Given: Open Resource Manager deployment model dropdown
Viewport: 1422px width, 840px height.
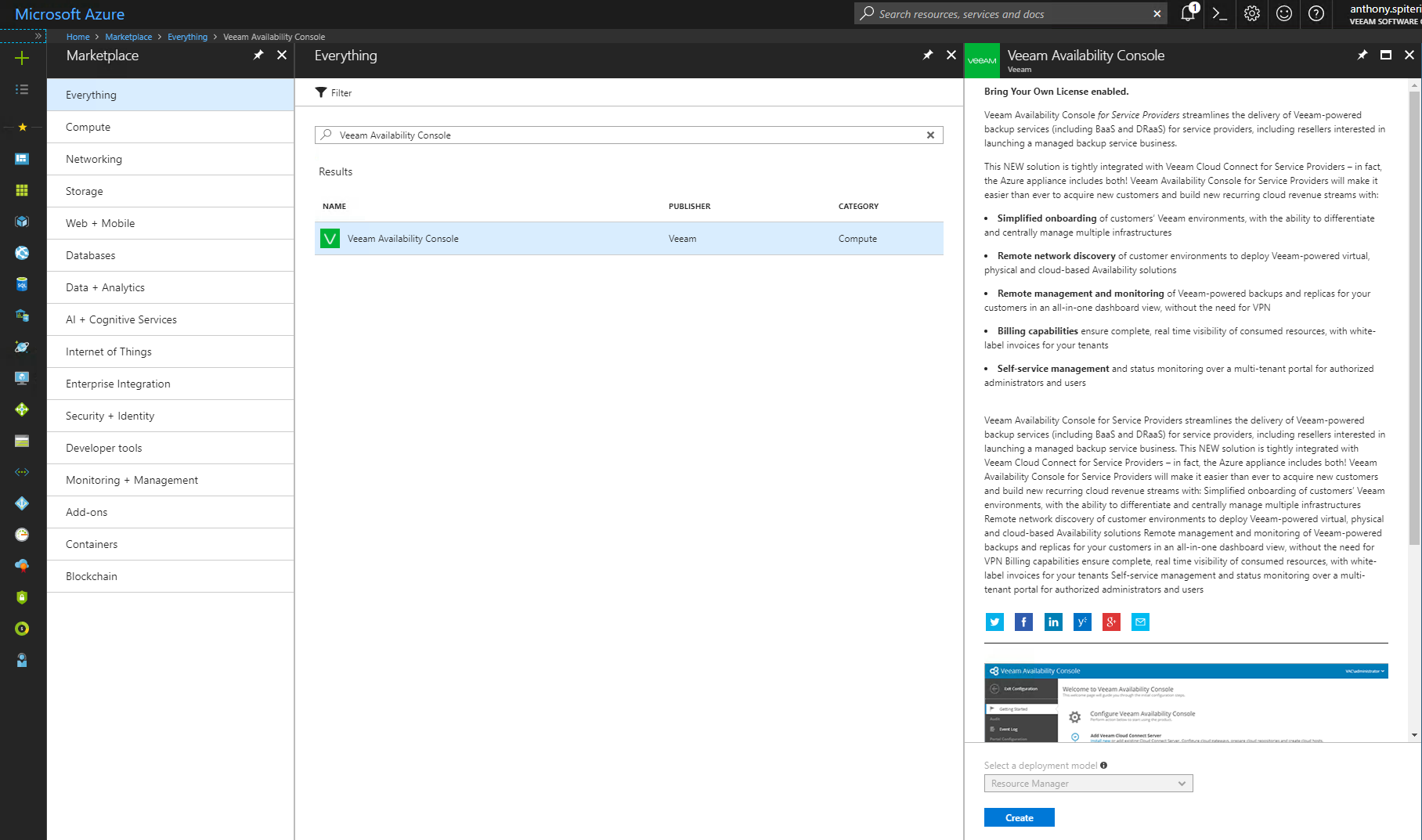Looking at the screenshot, I should (1088, 784).
